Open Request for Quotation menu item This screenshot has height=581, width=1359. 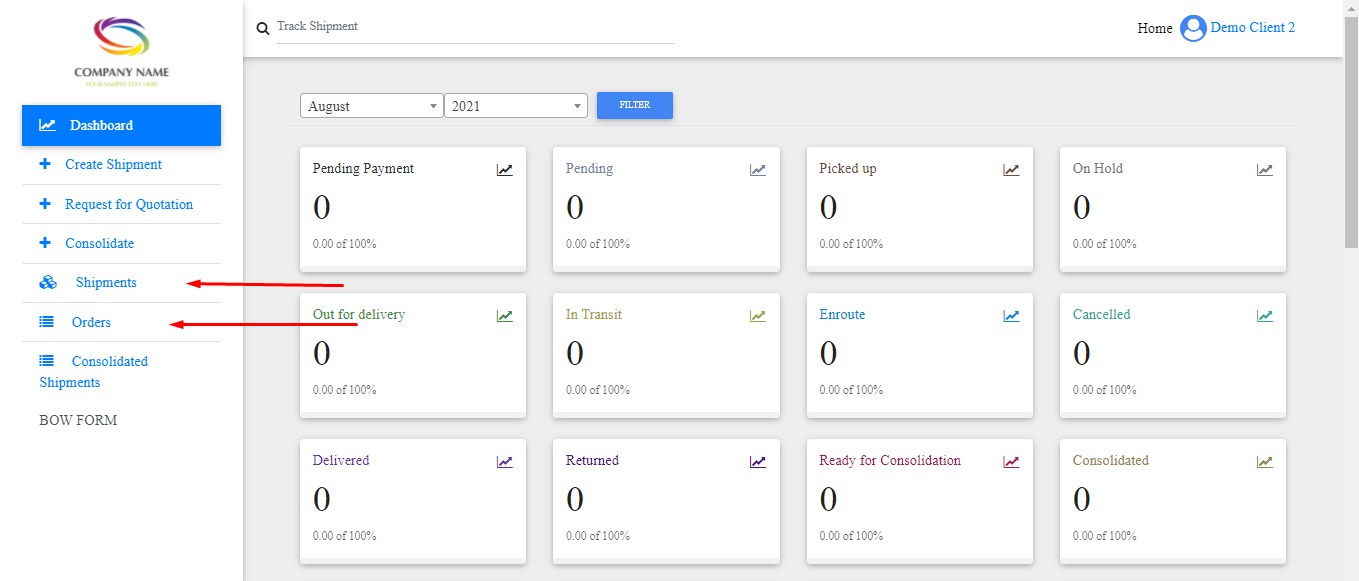click(129, 205)
